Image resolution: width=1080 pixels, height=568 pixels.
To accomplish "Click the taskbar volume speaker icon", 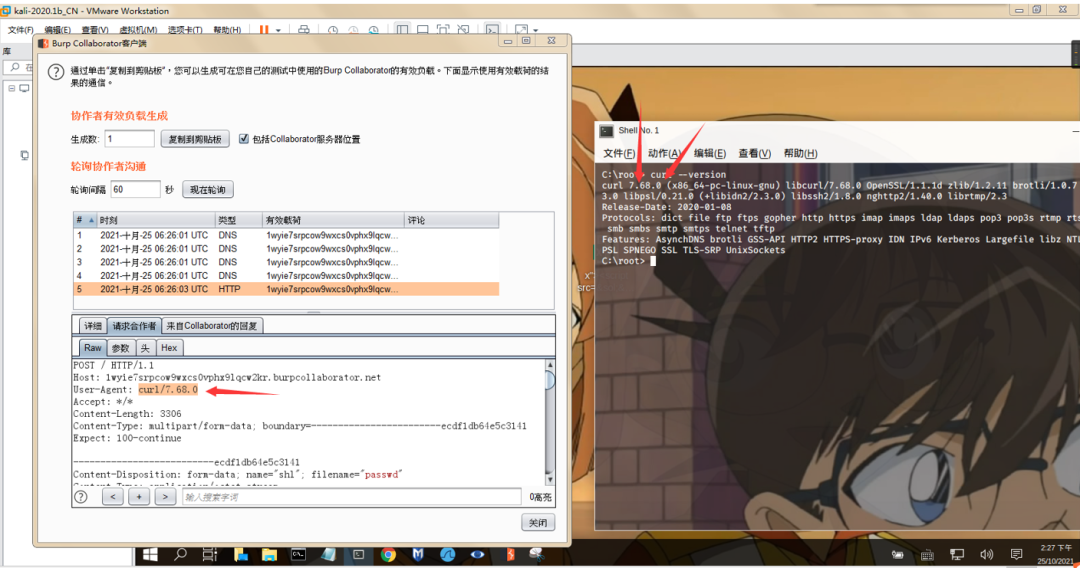I will (986, 554).
